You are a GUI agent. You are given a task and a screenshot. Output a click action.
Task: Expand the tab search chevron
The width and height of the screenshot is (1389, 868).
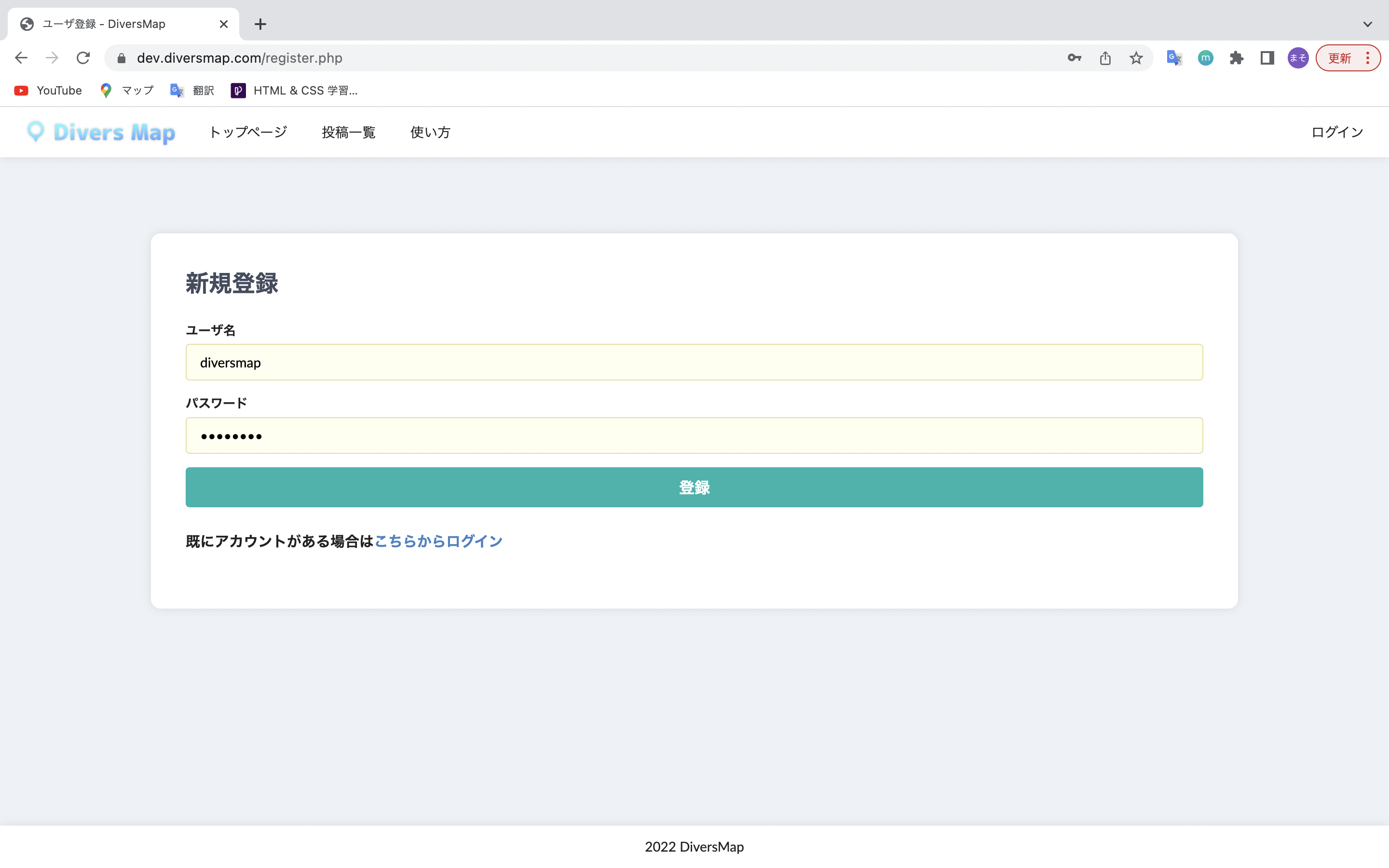click(x=1367, y=24)
